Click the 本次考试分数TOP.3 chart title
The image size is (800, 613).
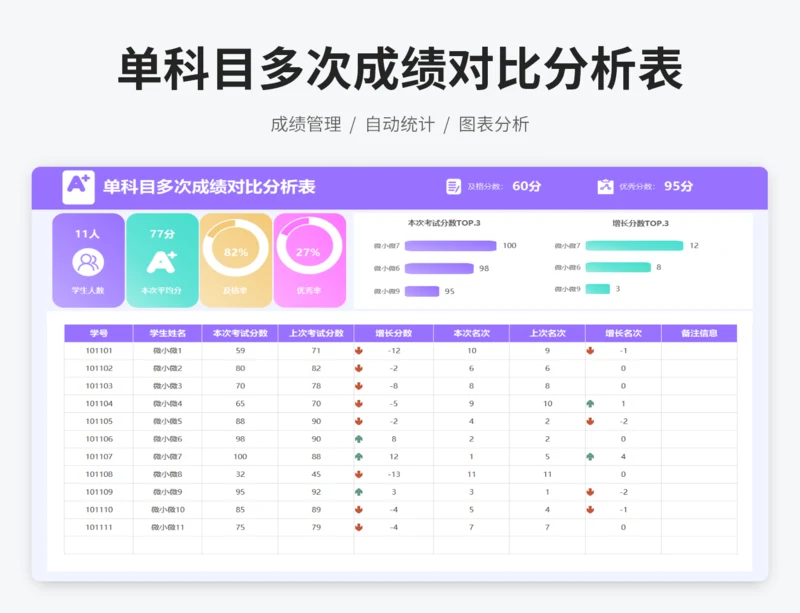pyautogui.click(x=444, y=223)
